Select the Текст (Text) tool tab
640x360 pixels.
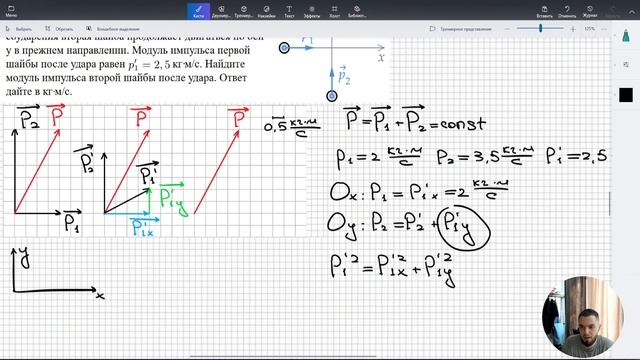click(289, 11)
